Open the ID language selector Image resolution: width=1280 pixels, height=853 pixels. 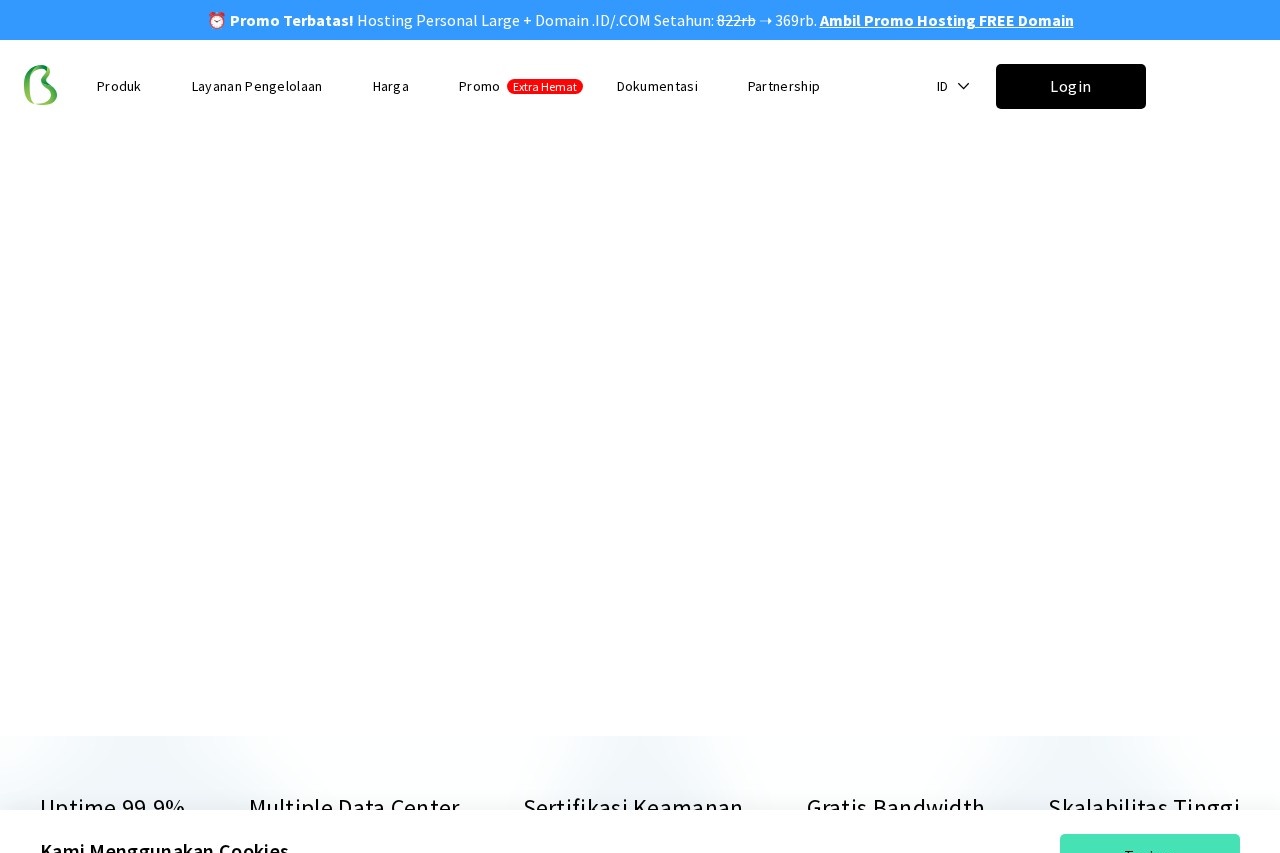click(941, 86)
